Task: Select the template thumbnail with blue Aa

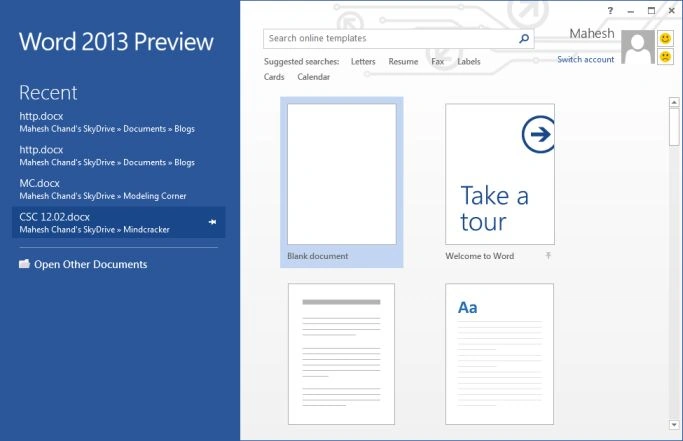Action: point(500,354)
